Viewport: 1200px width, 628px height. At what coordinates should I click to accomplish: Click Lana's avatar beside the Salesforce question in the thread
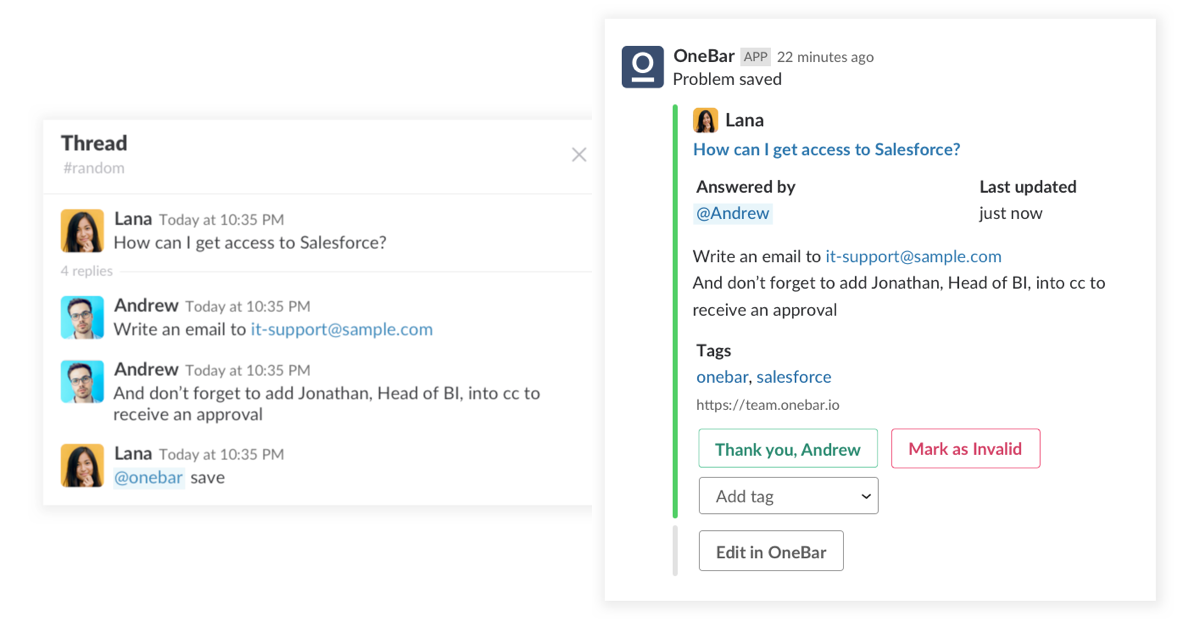coord(82,230)
